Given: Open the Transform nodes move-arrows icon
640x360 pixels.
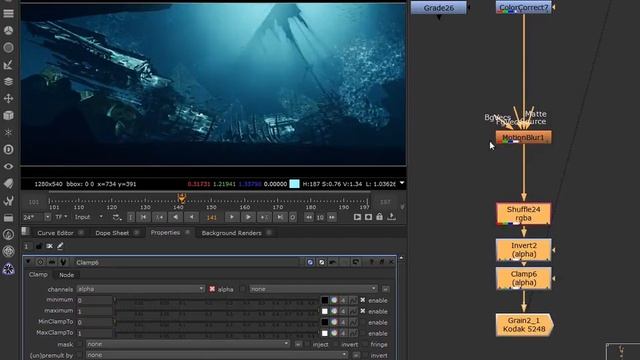Looking at the screenshot, I should point(8,98).
